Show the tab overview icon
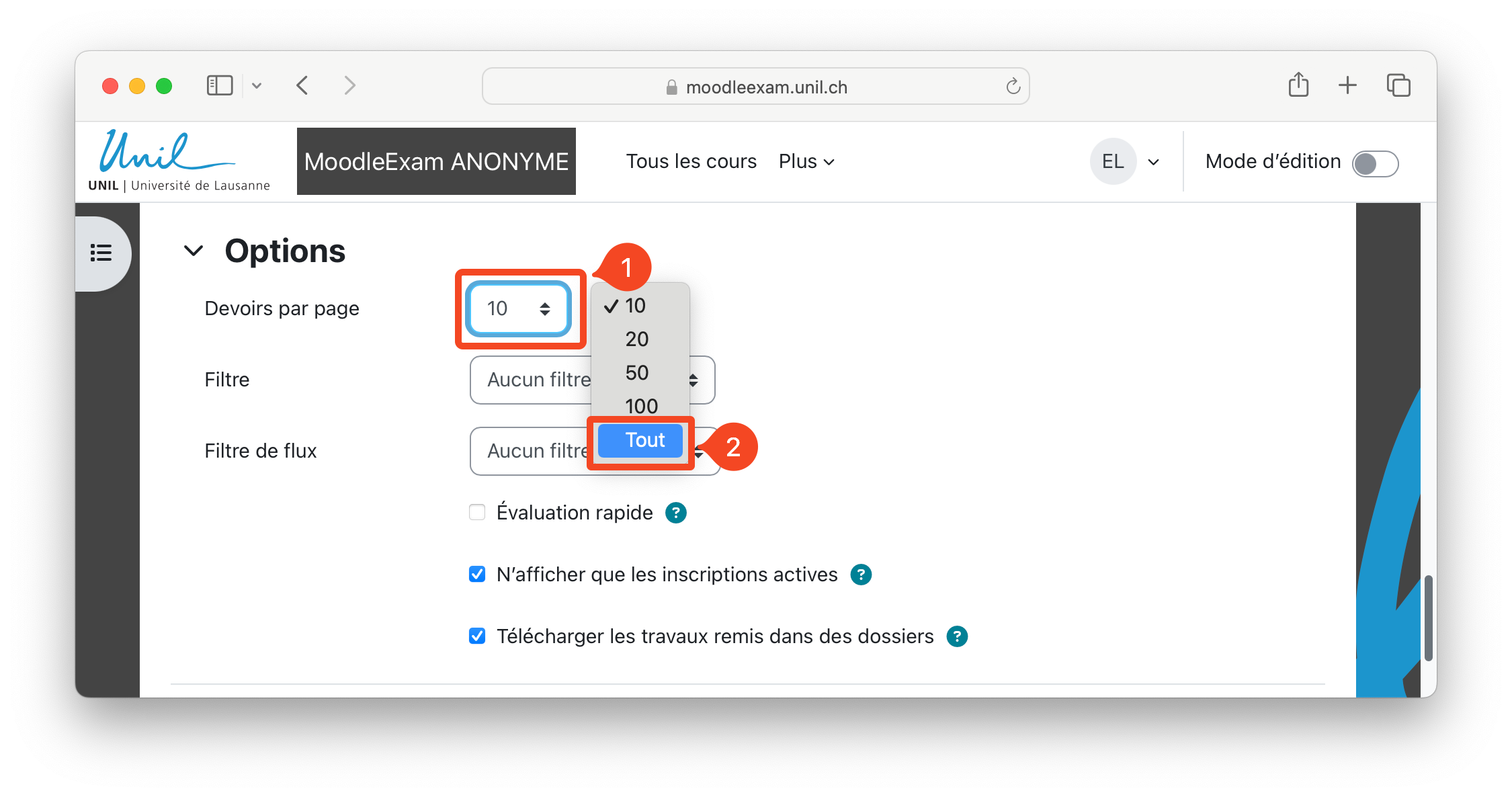This screenshot has height=797, width=1512. [x=1398, y=85]
